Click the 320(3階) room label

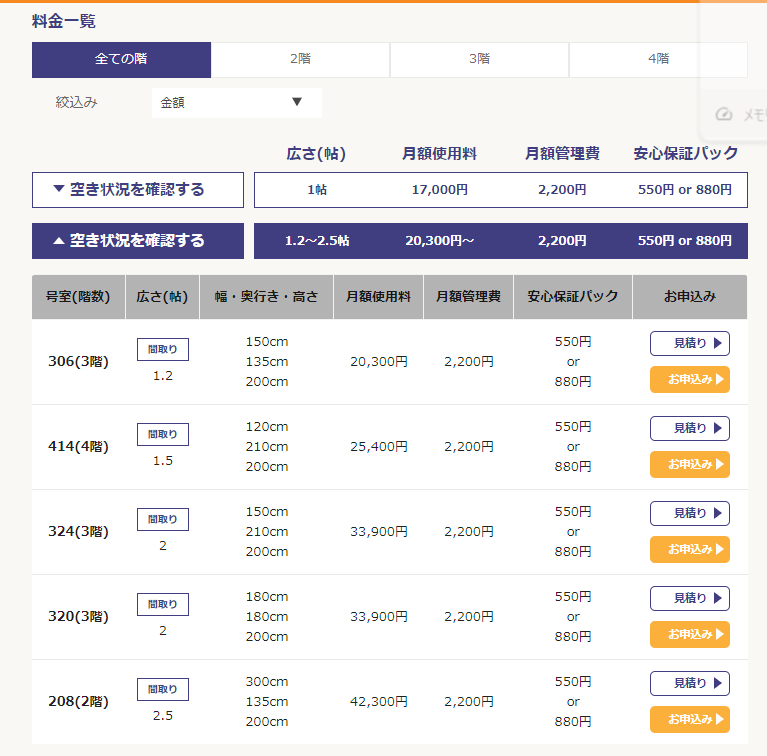pyautogui.click(x=78, y=617)
